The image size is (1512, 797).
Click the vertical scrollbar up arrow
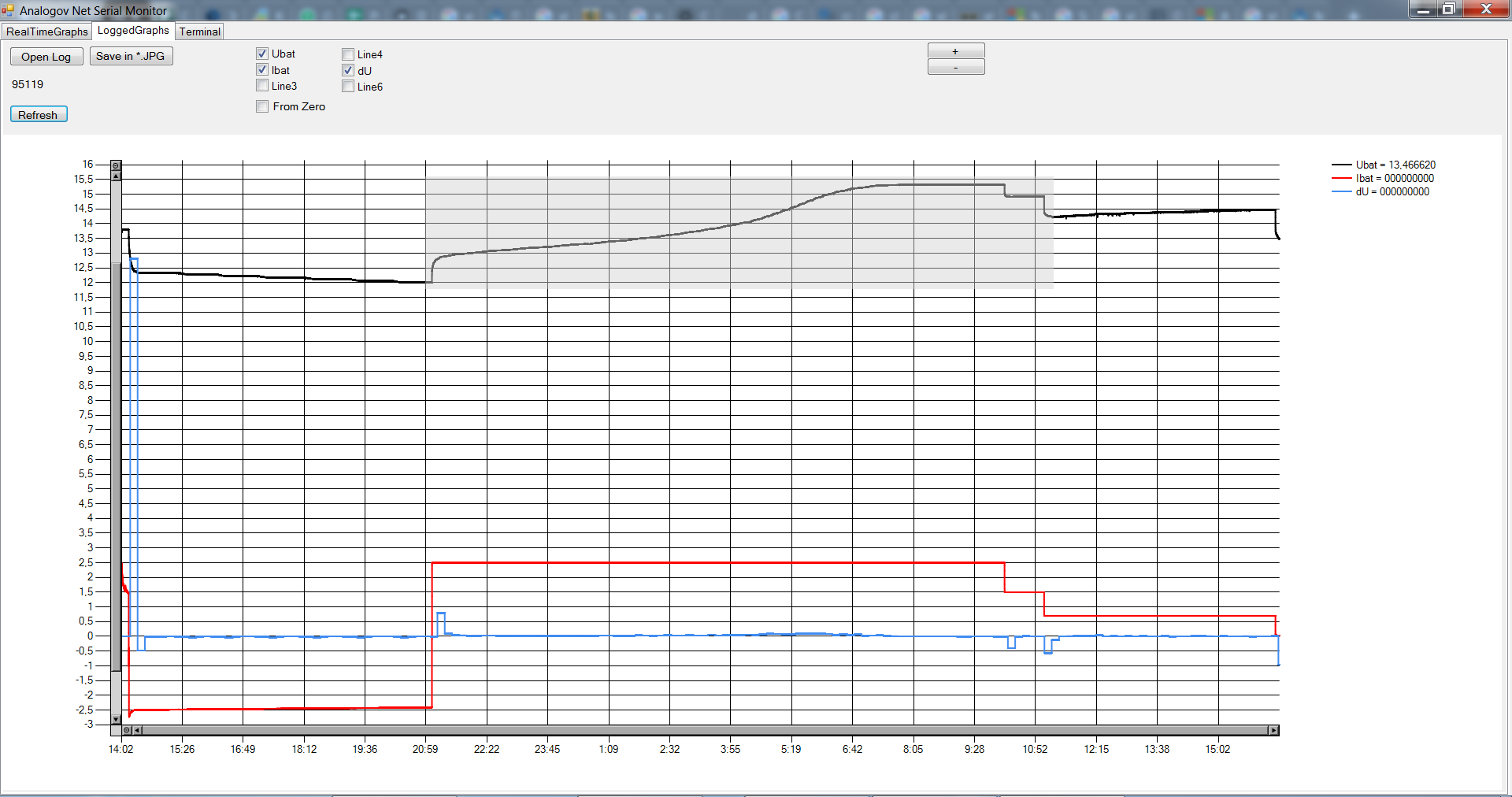tap(116, 176)
